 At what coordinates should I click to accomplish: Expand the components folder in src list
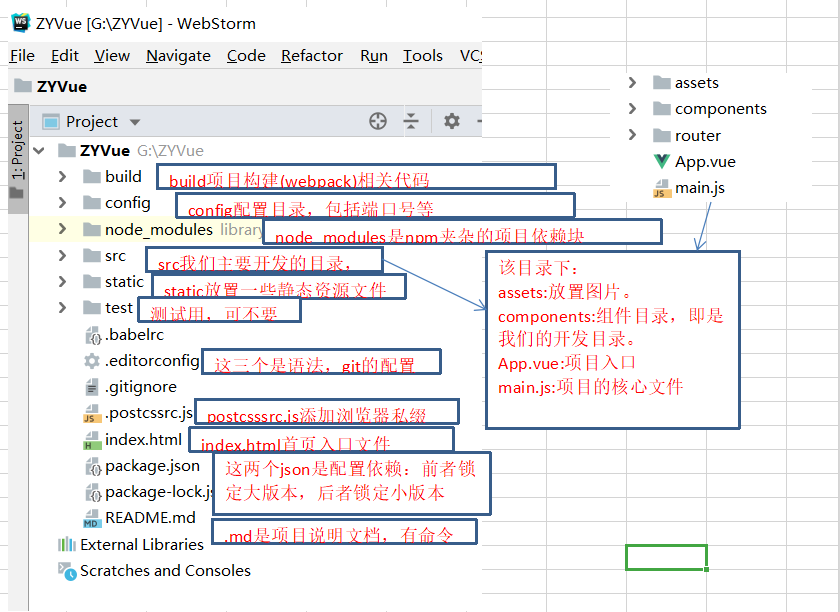pyautogui.click(x=633, y=109)
